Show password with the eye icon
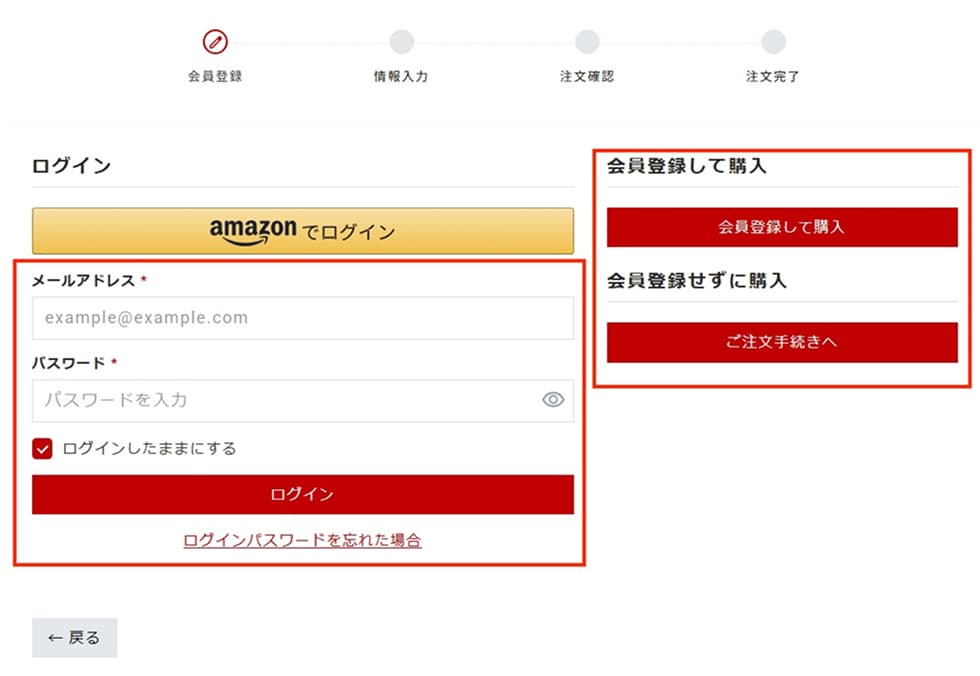This screenshot has width=980, height=676. [553, 400]
